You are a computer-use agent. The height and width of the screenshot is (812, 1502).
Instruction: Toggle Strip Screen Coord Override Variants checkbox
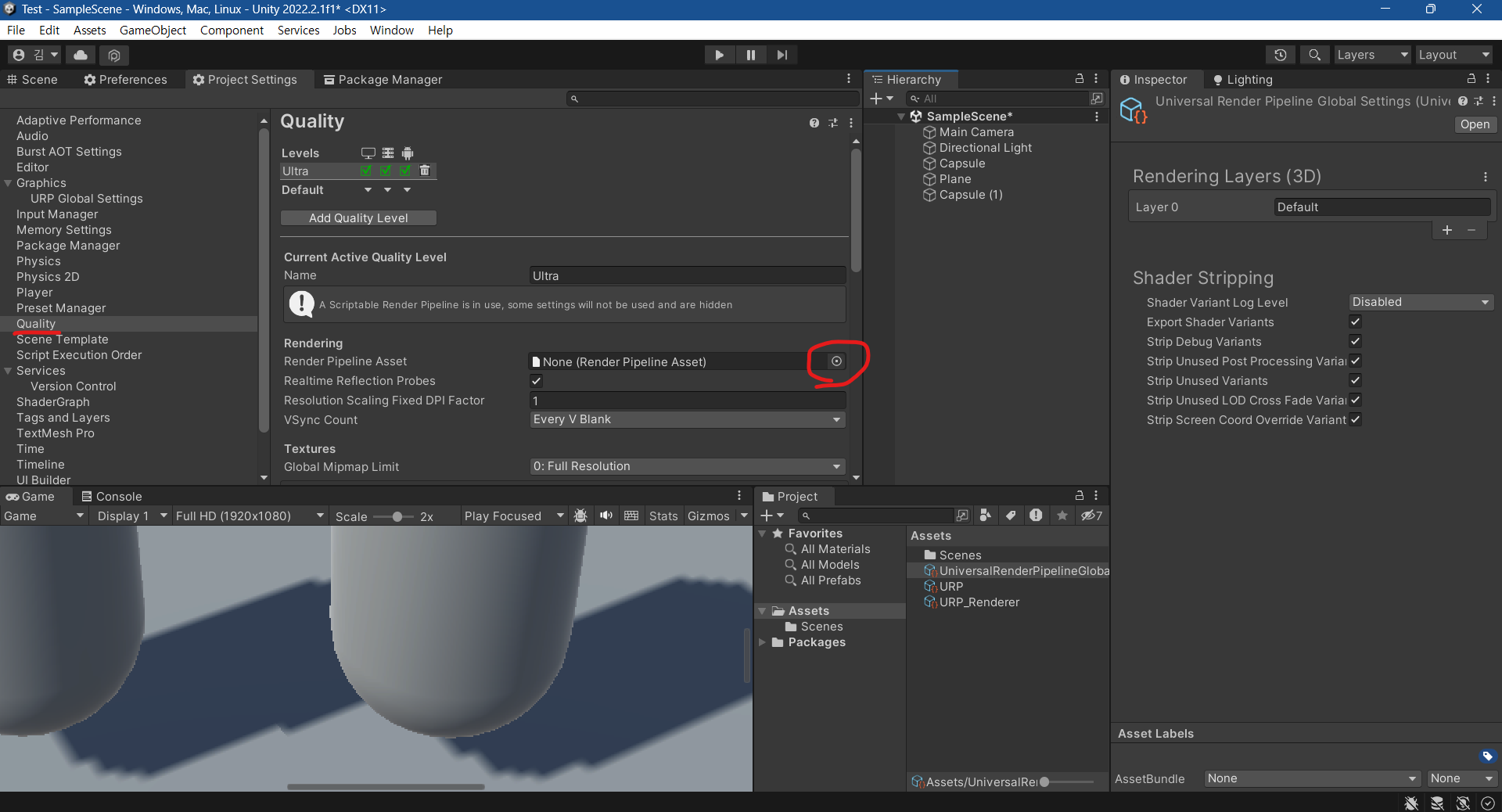click(x=1356, y=419)
